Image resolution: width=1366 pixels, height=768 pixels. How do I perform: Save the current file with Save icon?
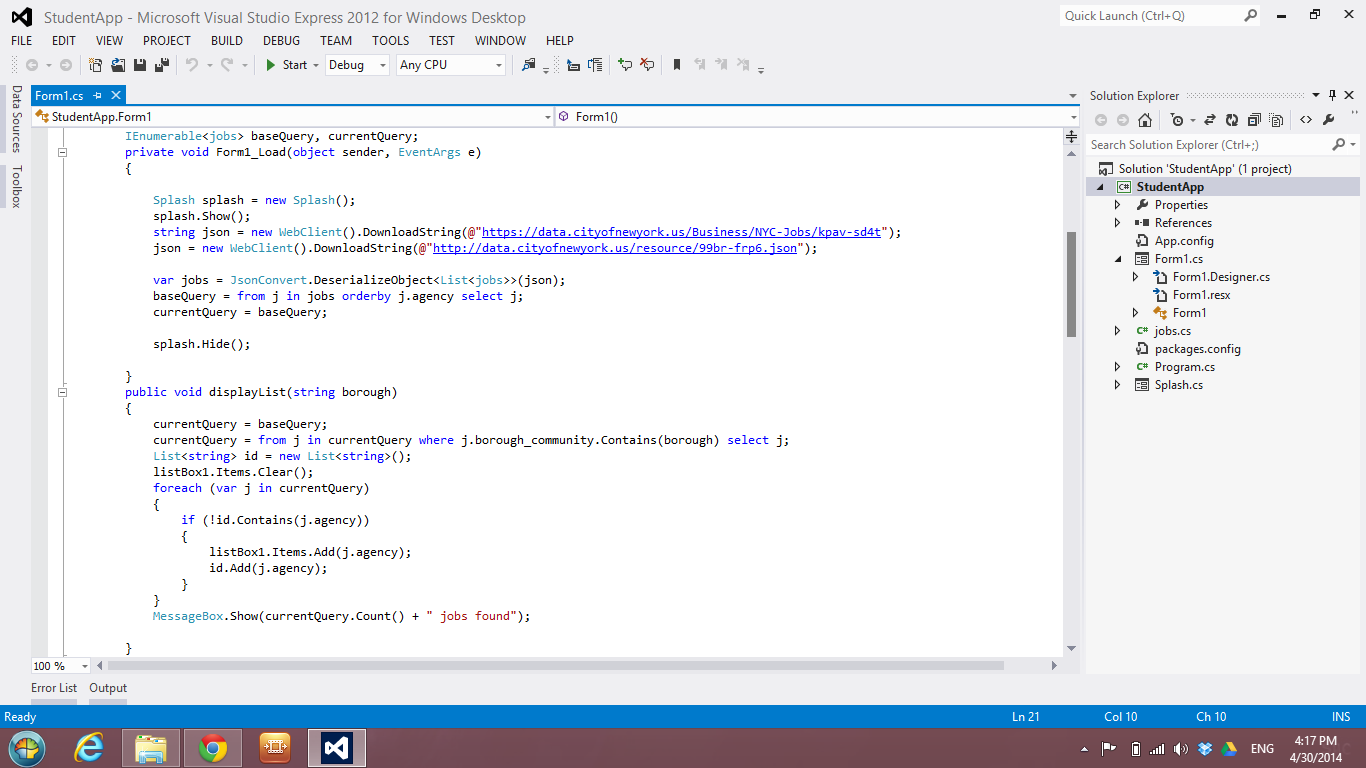[x=140, y=65]
